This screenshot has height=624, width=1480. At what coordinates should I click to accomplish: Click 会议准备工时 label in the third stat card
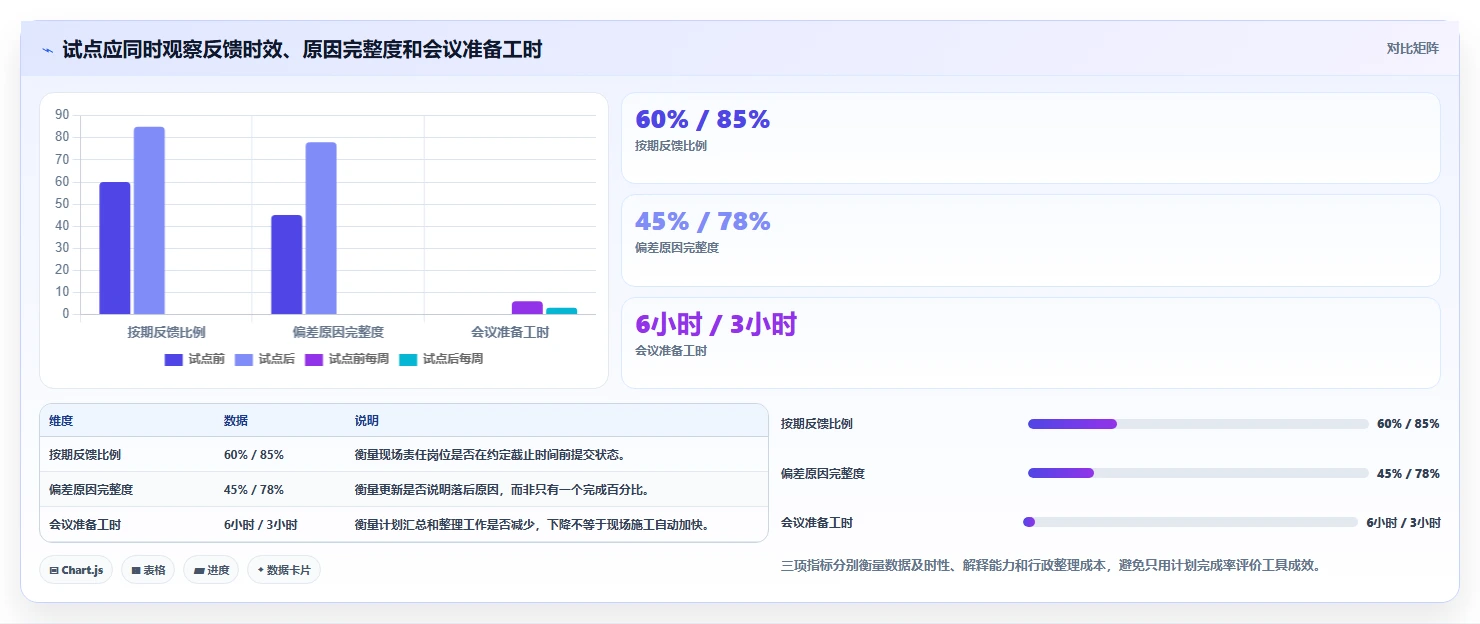tap(671, 351)
